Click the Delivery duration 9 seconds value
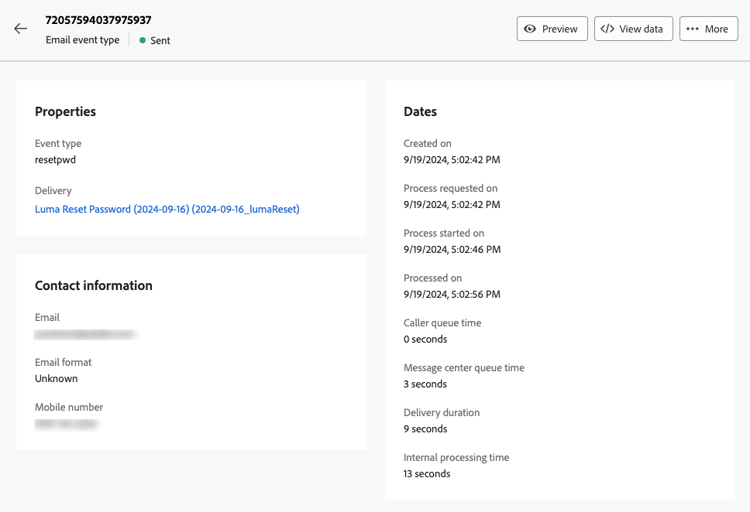 click(x=425, y=429)
